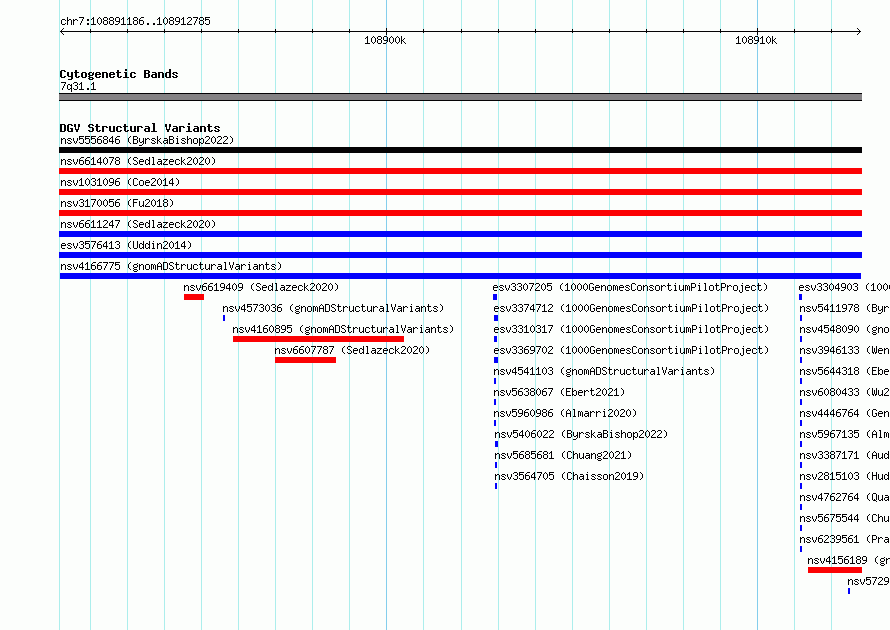Select esv3369702 variant label

click(631, 350)
